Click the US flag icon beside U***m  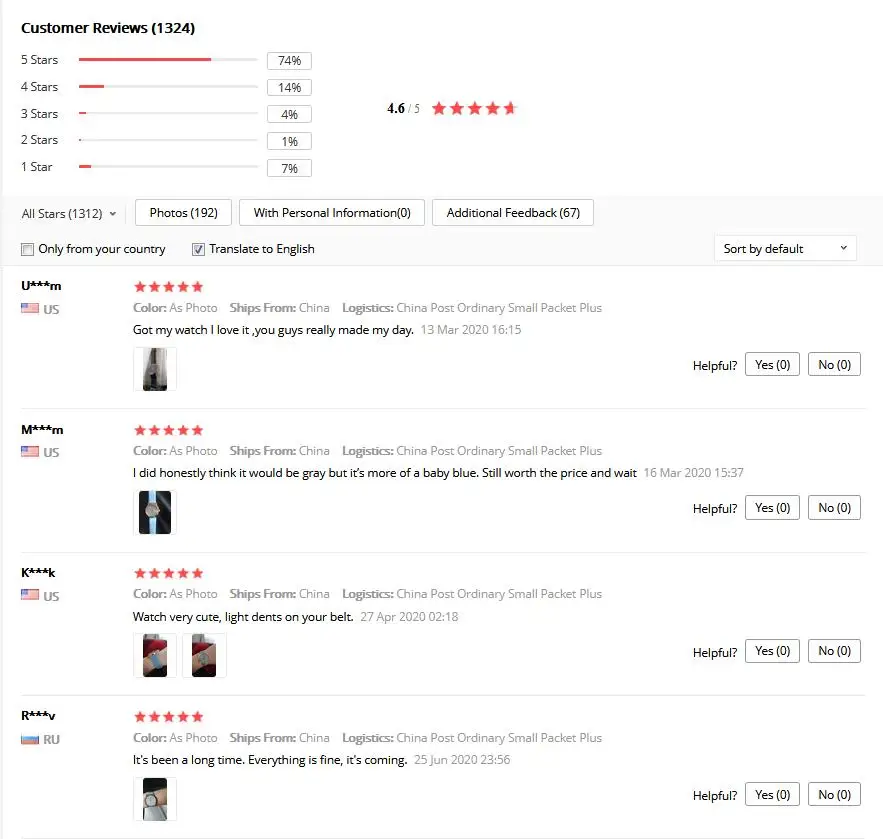click(30, 309)
